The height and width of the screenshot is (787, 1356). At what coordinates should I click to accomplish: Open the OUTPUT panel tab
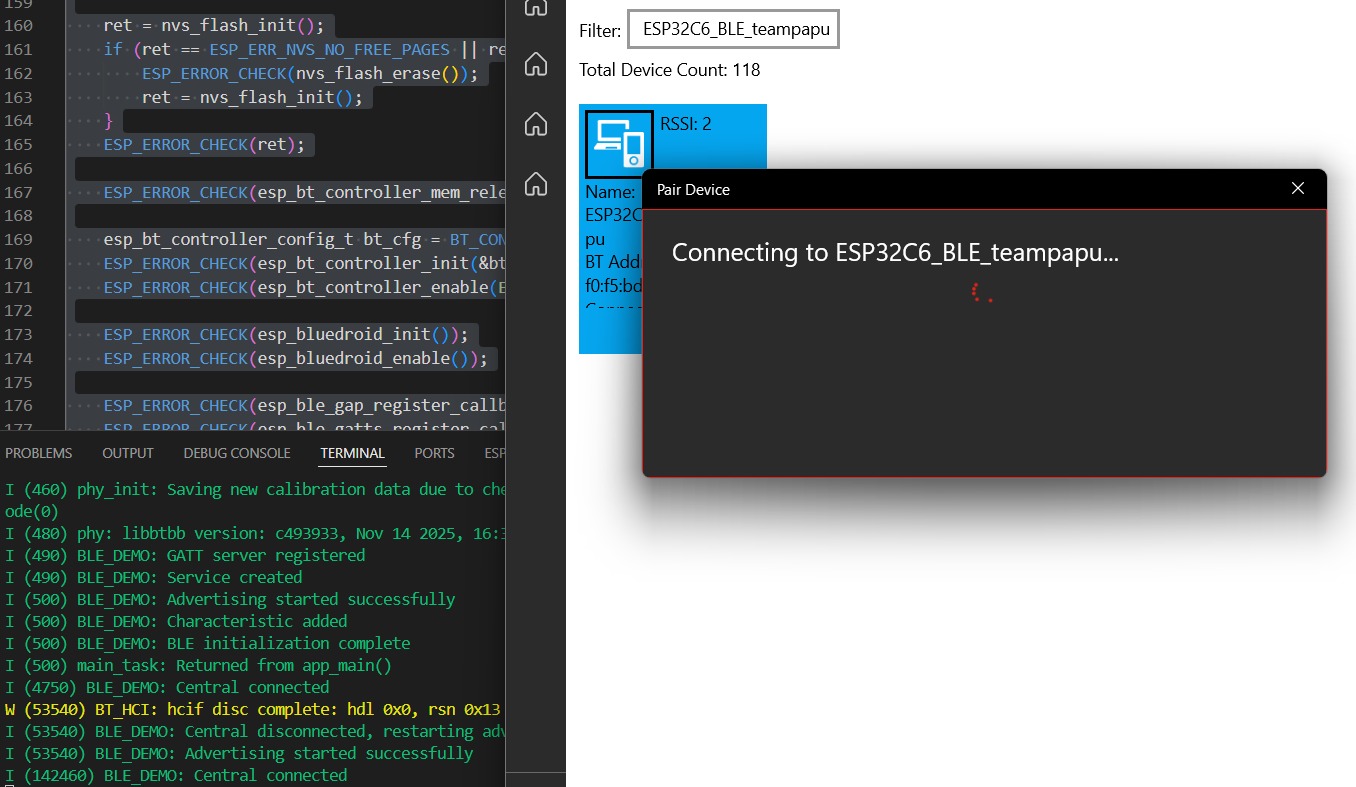[127, 453]
